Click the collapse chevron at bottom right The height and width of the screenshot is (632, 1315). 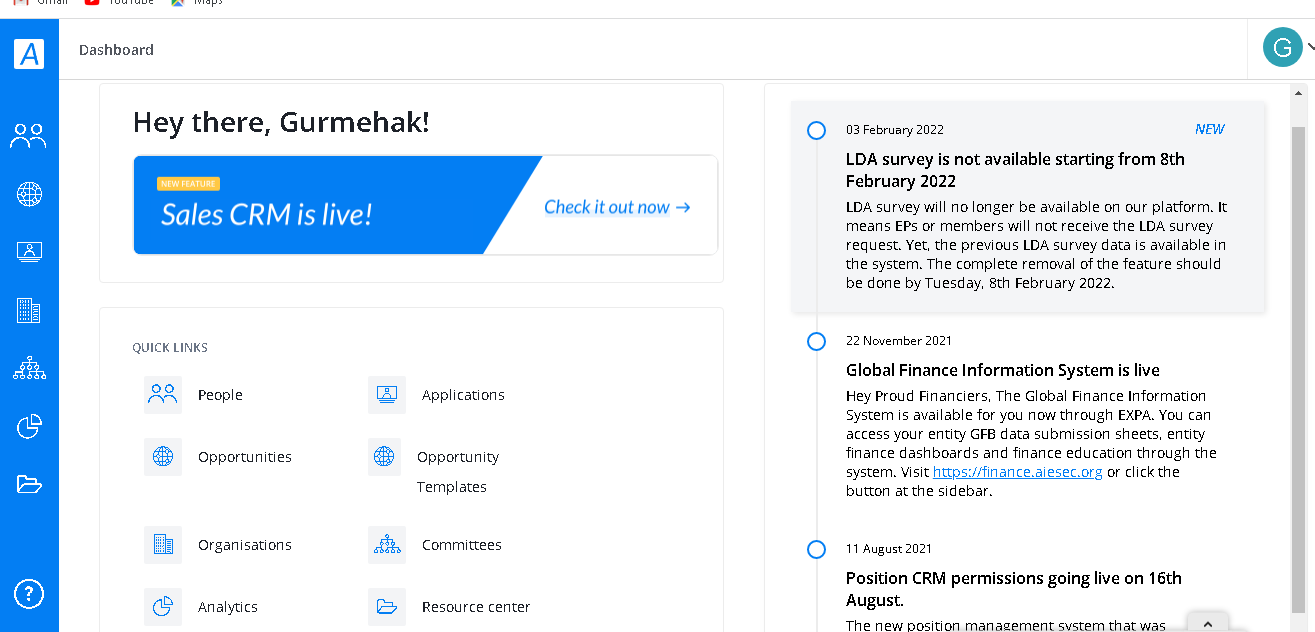click(x=1208, y=623)
